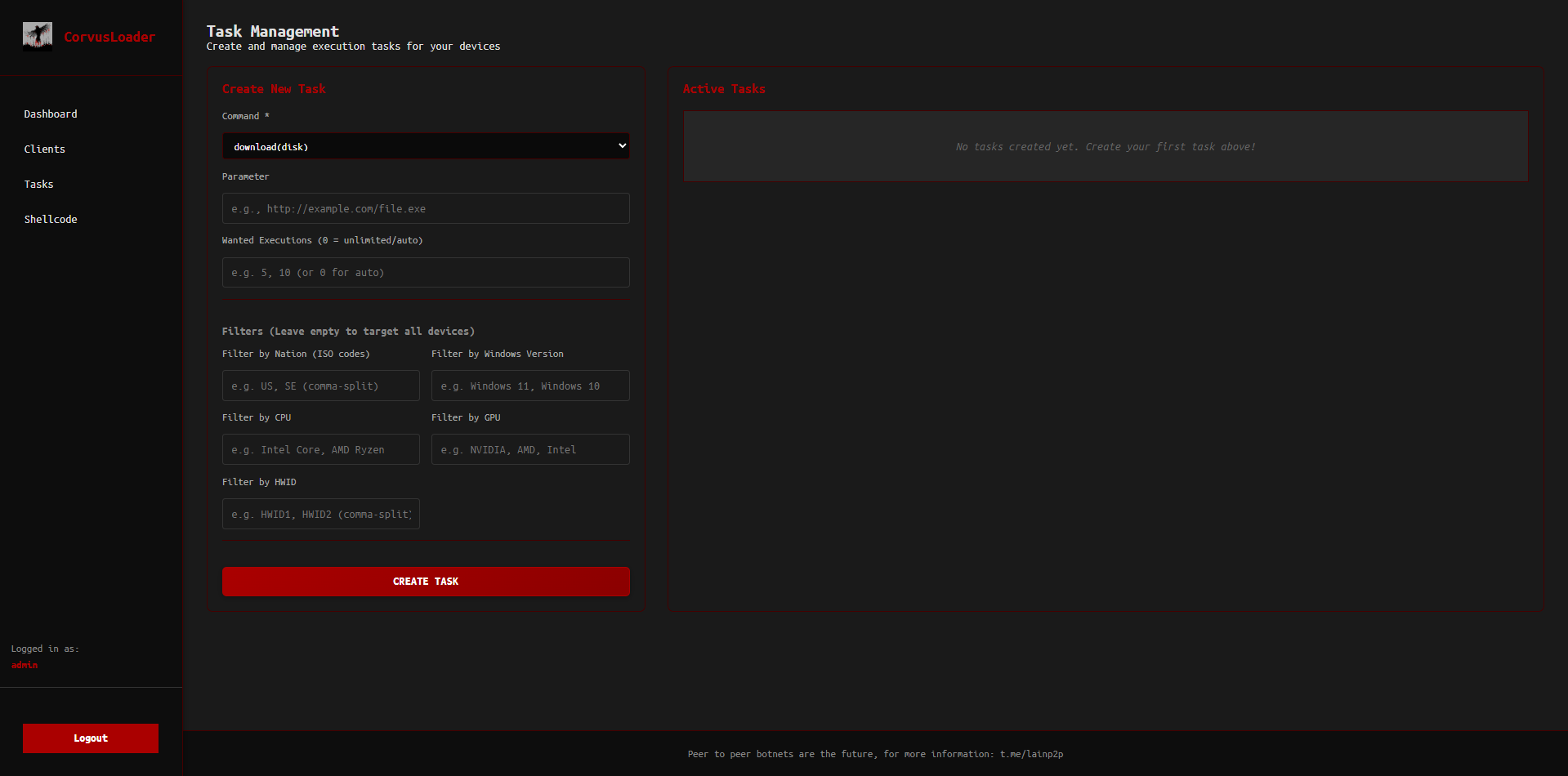
Task: Select Tasks in the sidebar
Action: [38, 185]
